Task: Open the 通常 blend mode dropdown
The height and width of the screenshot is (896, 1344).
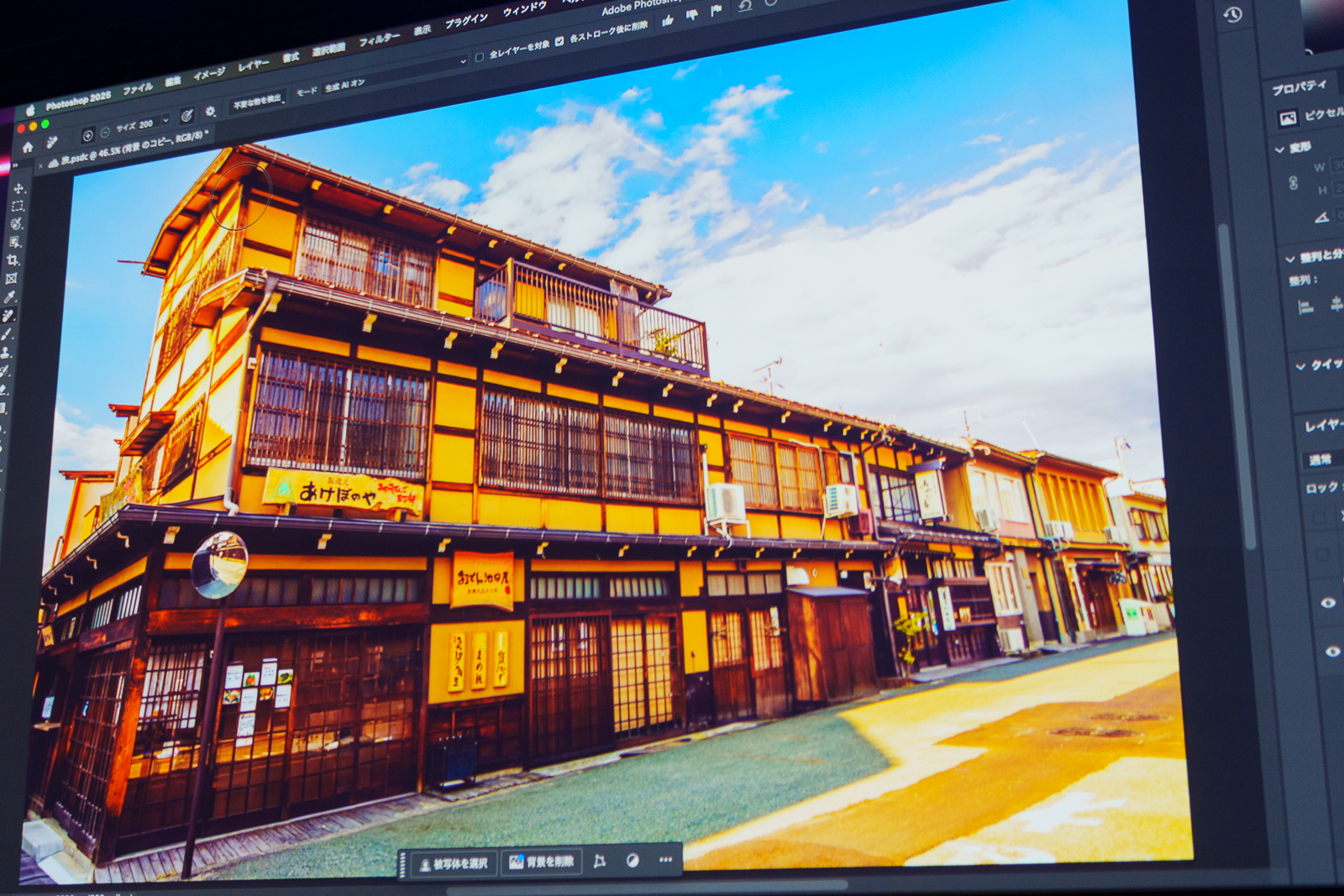Action: tap(1321, 458)
